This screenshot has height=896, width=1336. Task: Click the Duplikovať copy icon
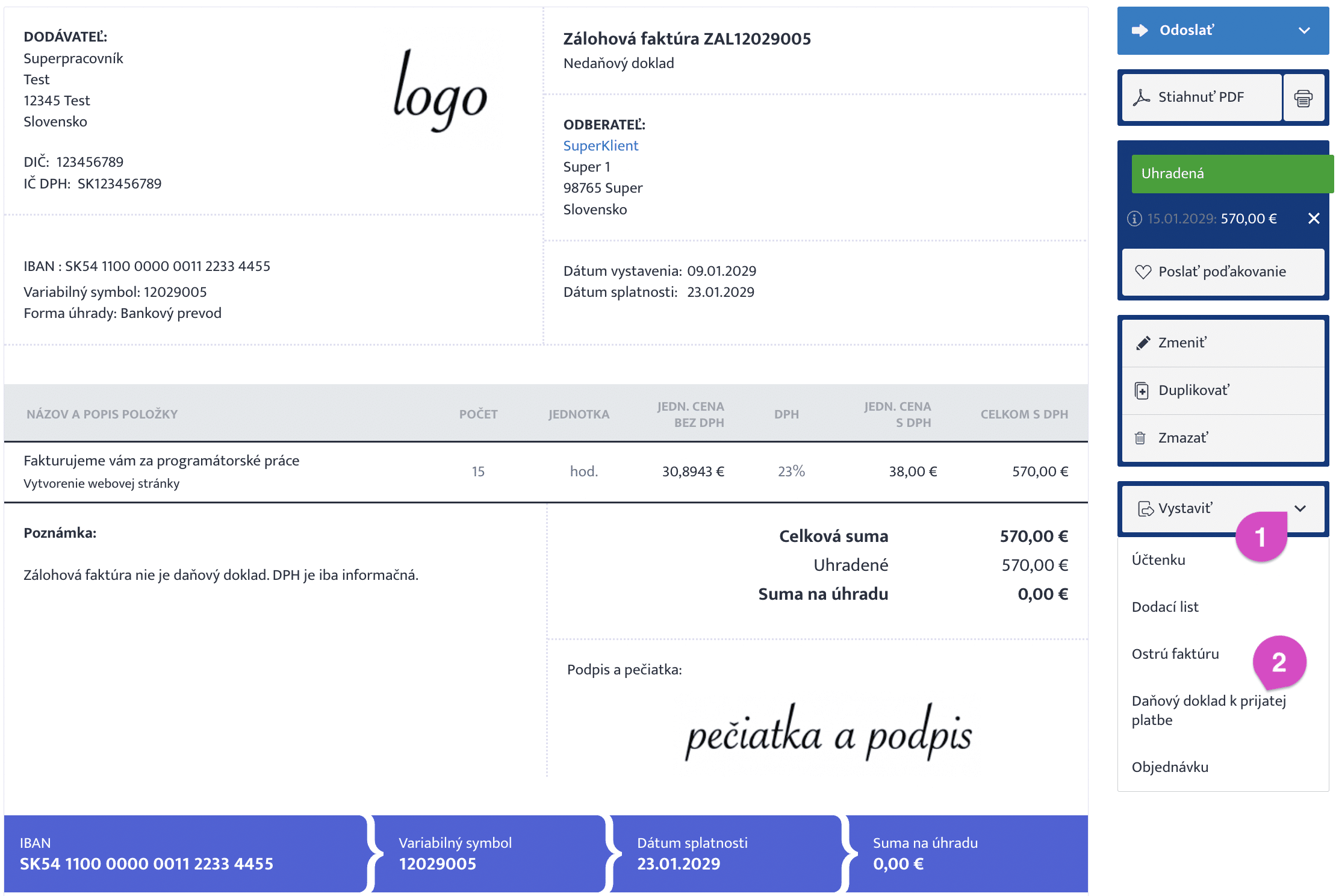pyautogui.click(x=1142, y=391)
